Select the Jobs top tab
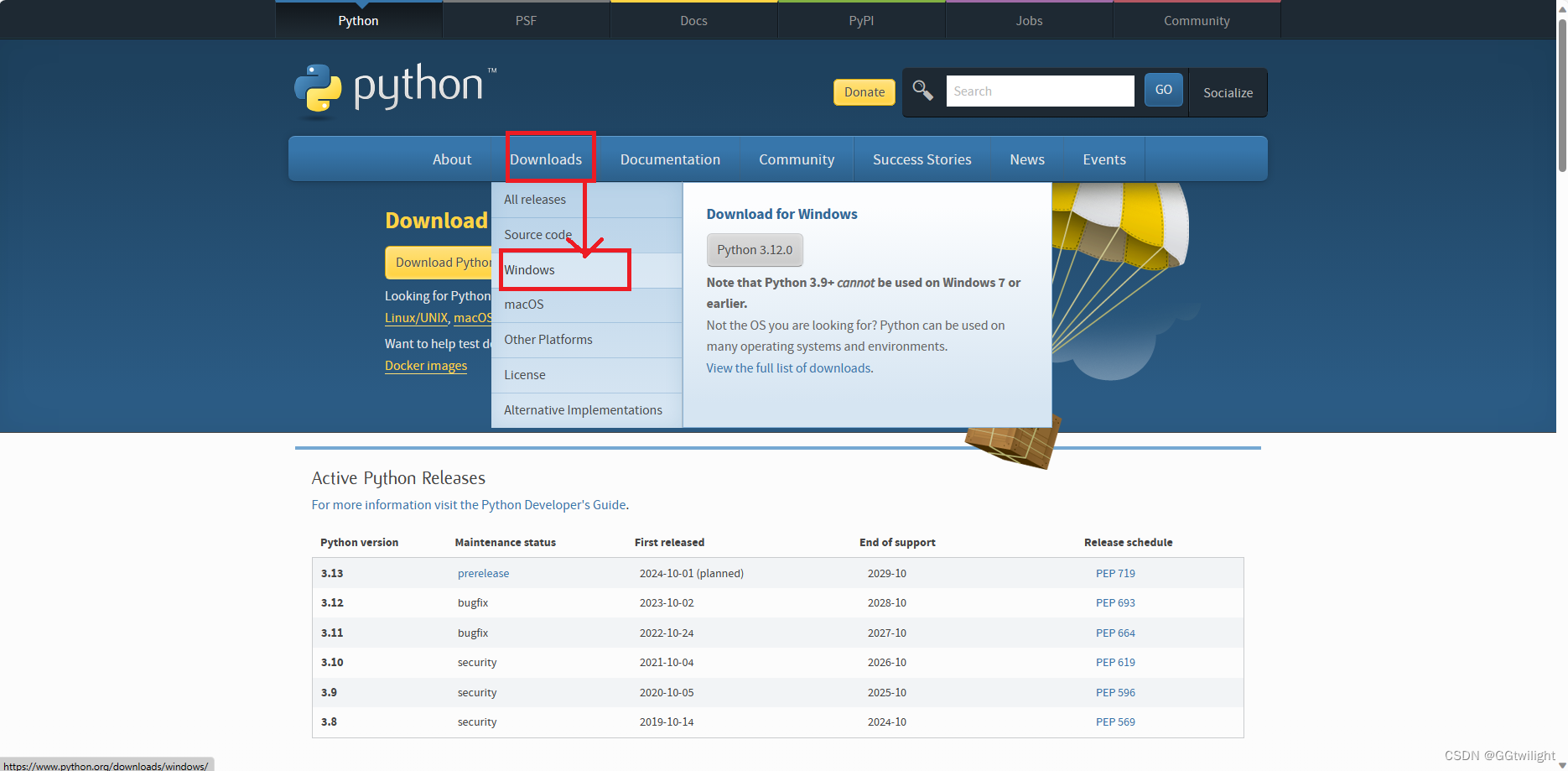The height and width of the screenshot is (771, 1568). click(1029, 20)
